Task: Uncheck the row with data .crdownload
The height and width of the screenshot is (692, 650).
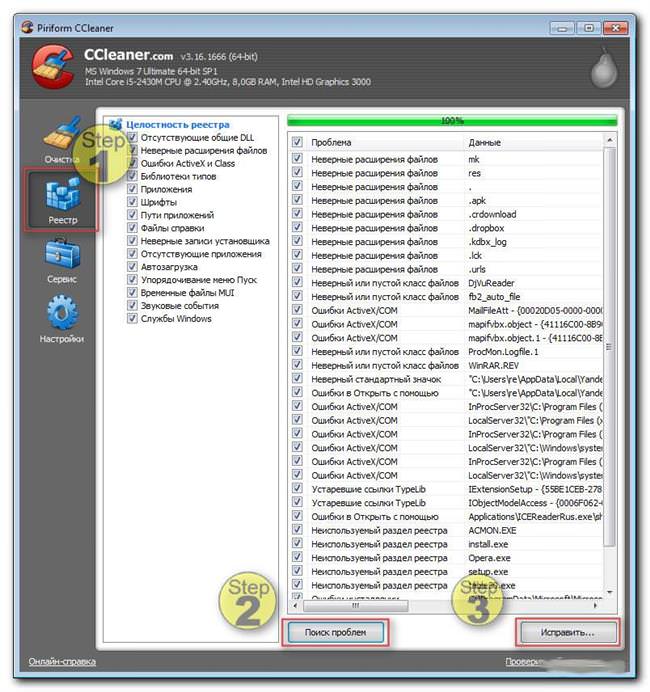Action: pos(297,214)
